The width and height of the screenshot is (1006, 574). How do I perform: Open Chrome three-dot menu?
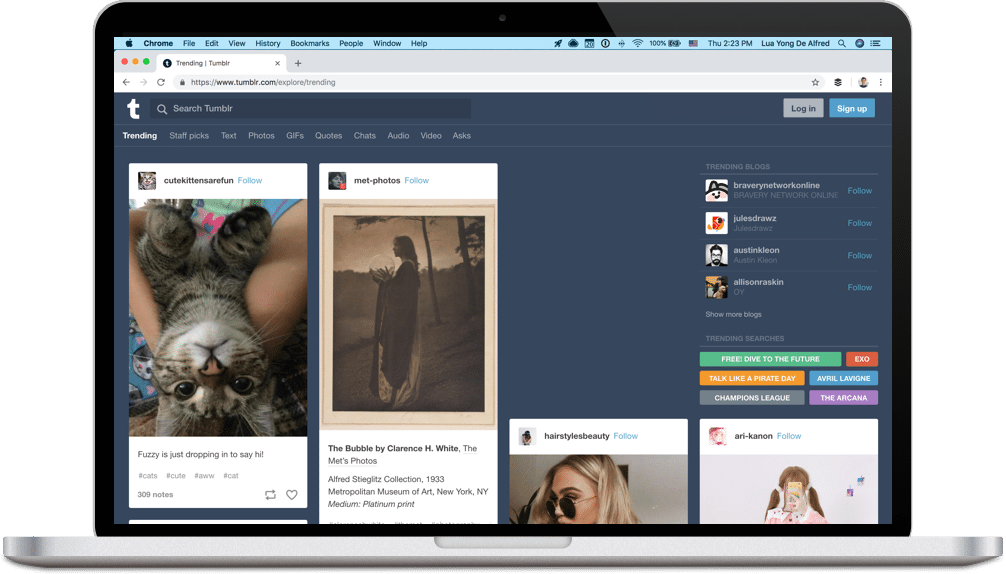pos(881,82)
